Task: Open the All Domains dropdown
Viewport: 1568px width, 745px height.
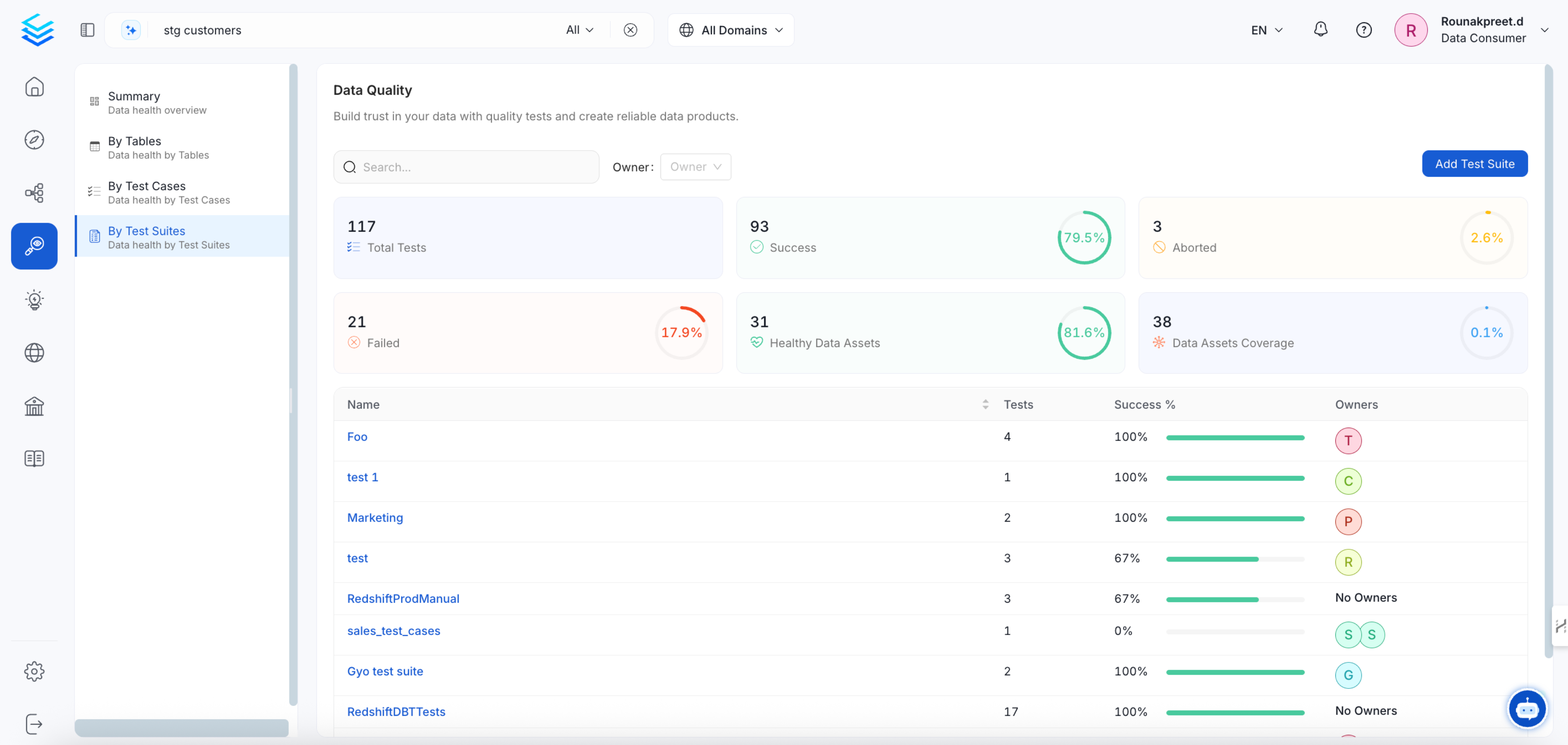Action: pos(730,29)
